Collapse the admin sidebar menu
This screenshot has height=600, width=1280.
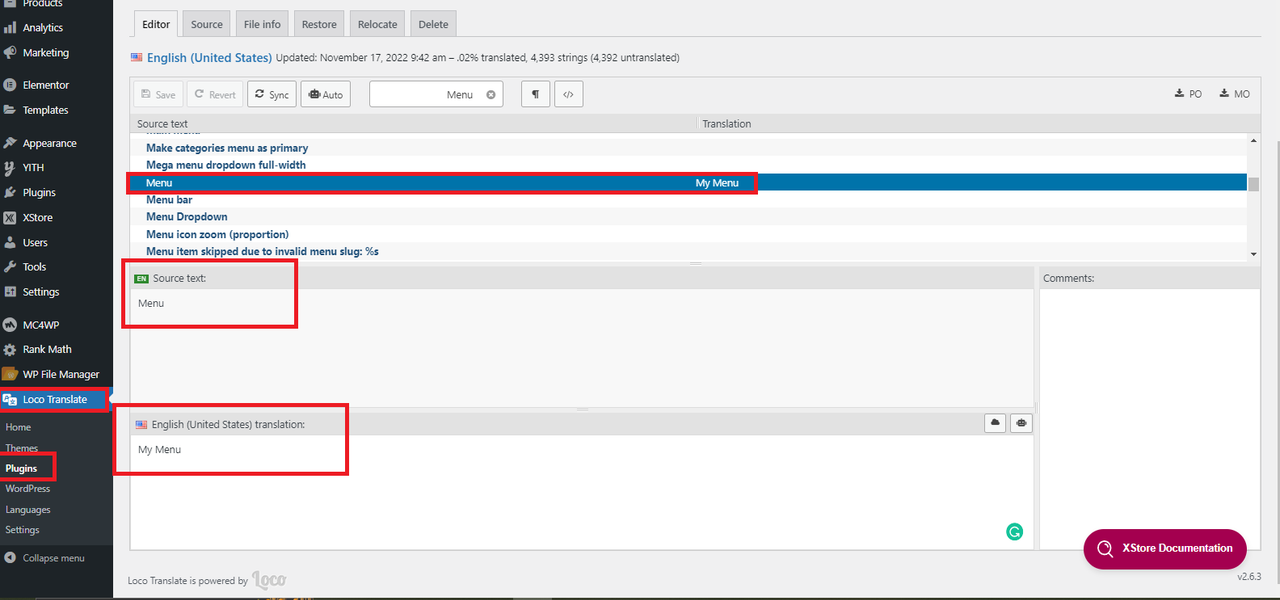click(x=46, y=558)
